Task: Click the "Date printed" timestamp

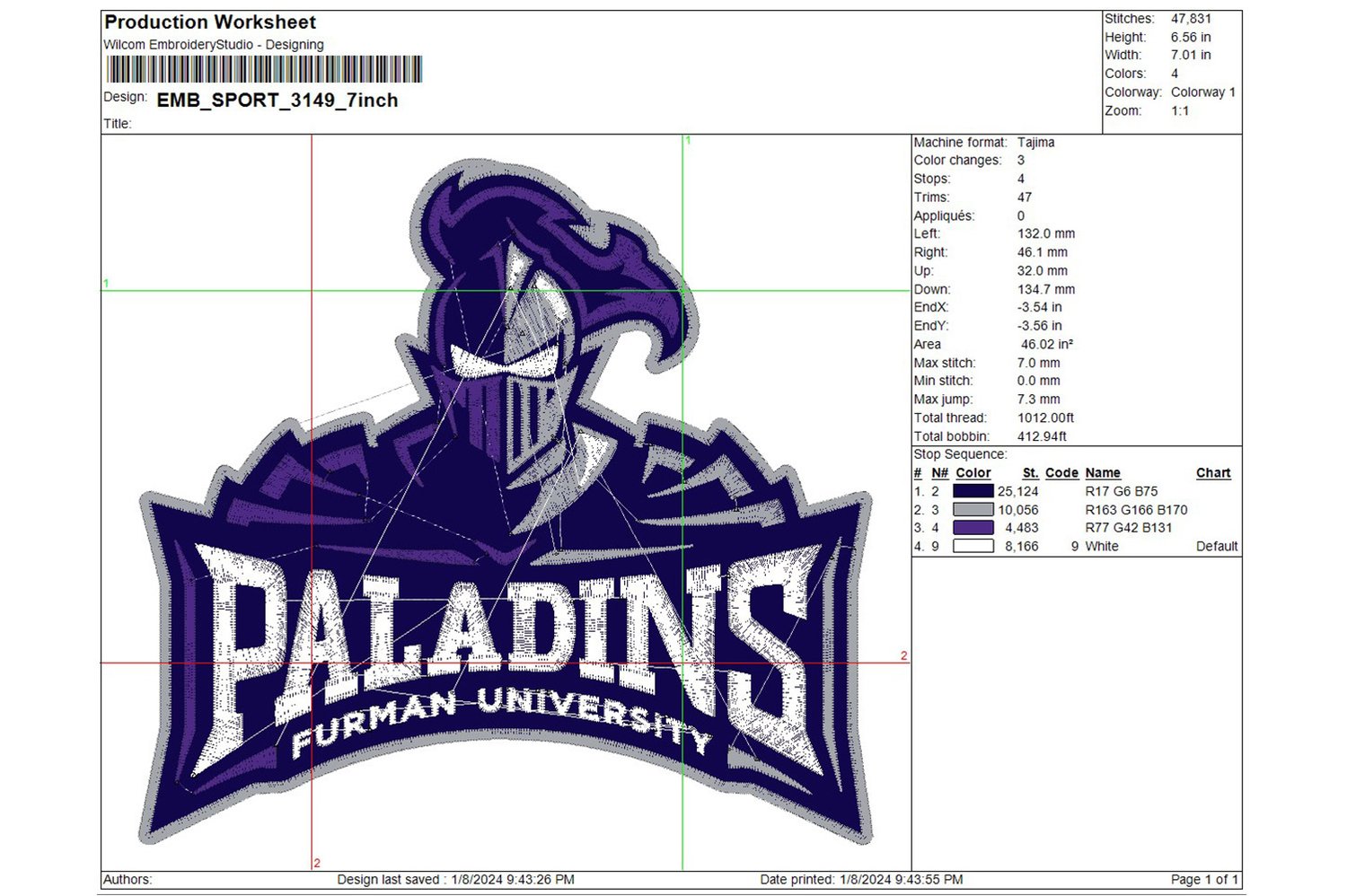Action: pyautogui.click(x=862, y=880)
